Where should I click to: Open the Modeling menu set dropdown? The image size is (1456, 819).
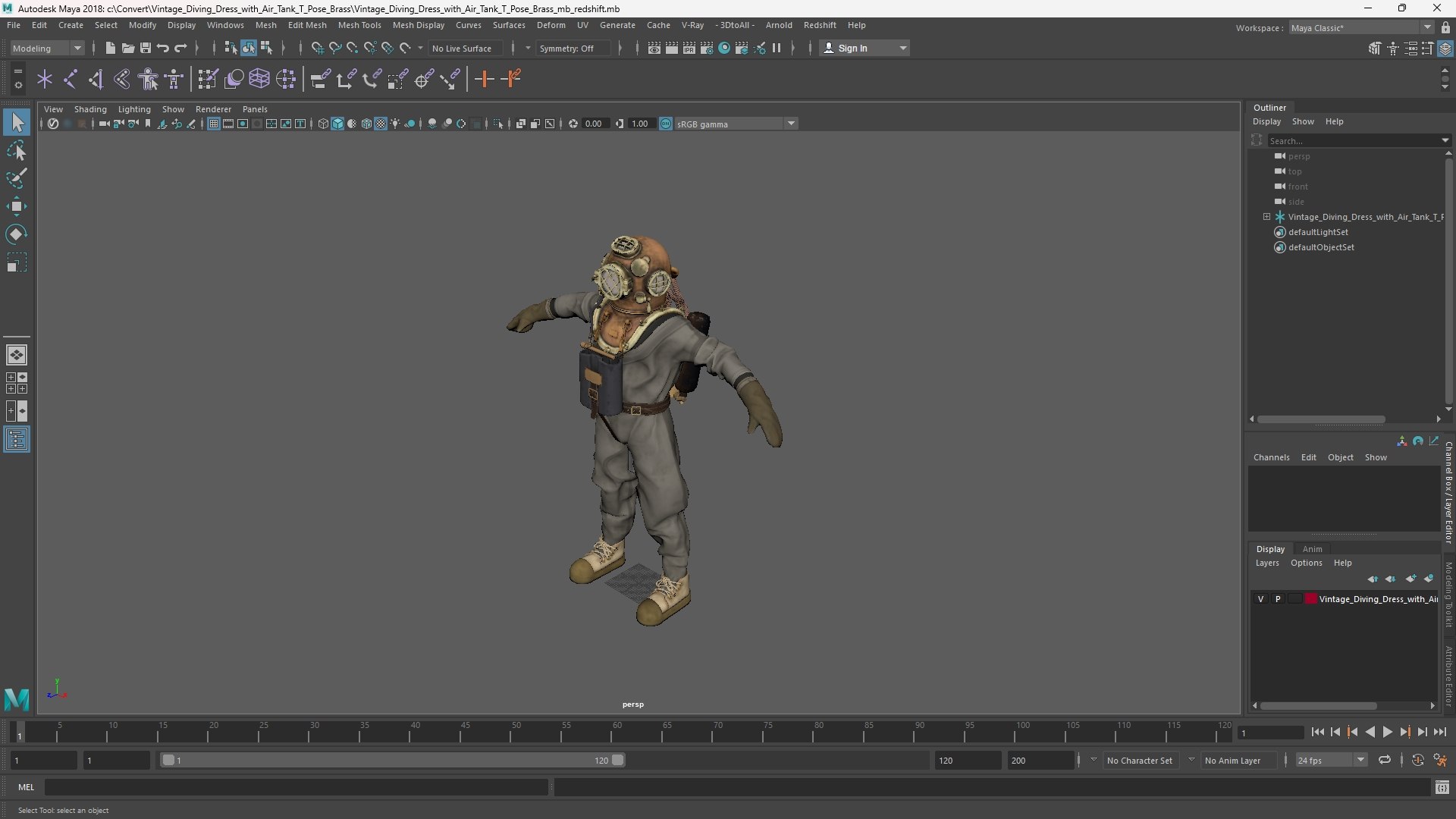47,48
